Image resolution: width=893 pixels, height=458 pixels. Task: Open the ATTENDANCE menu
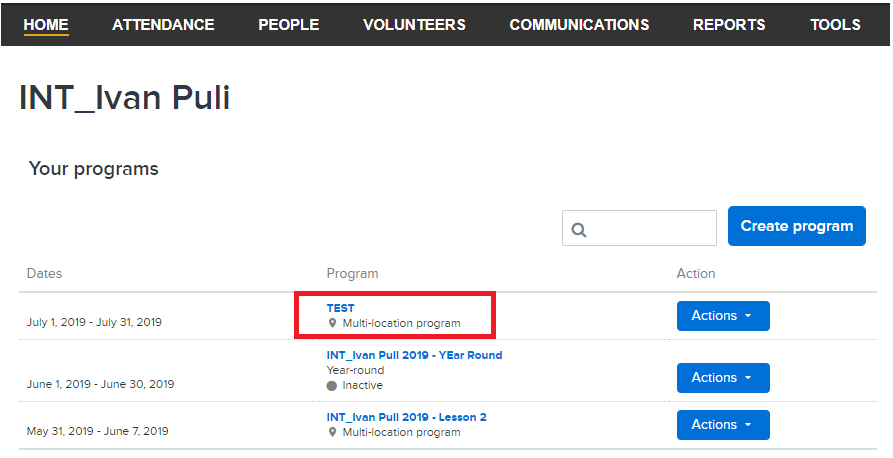tap(163, 24)
